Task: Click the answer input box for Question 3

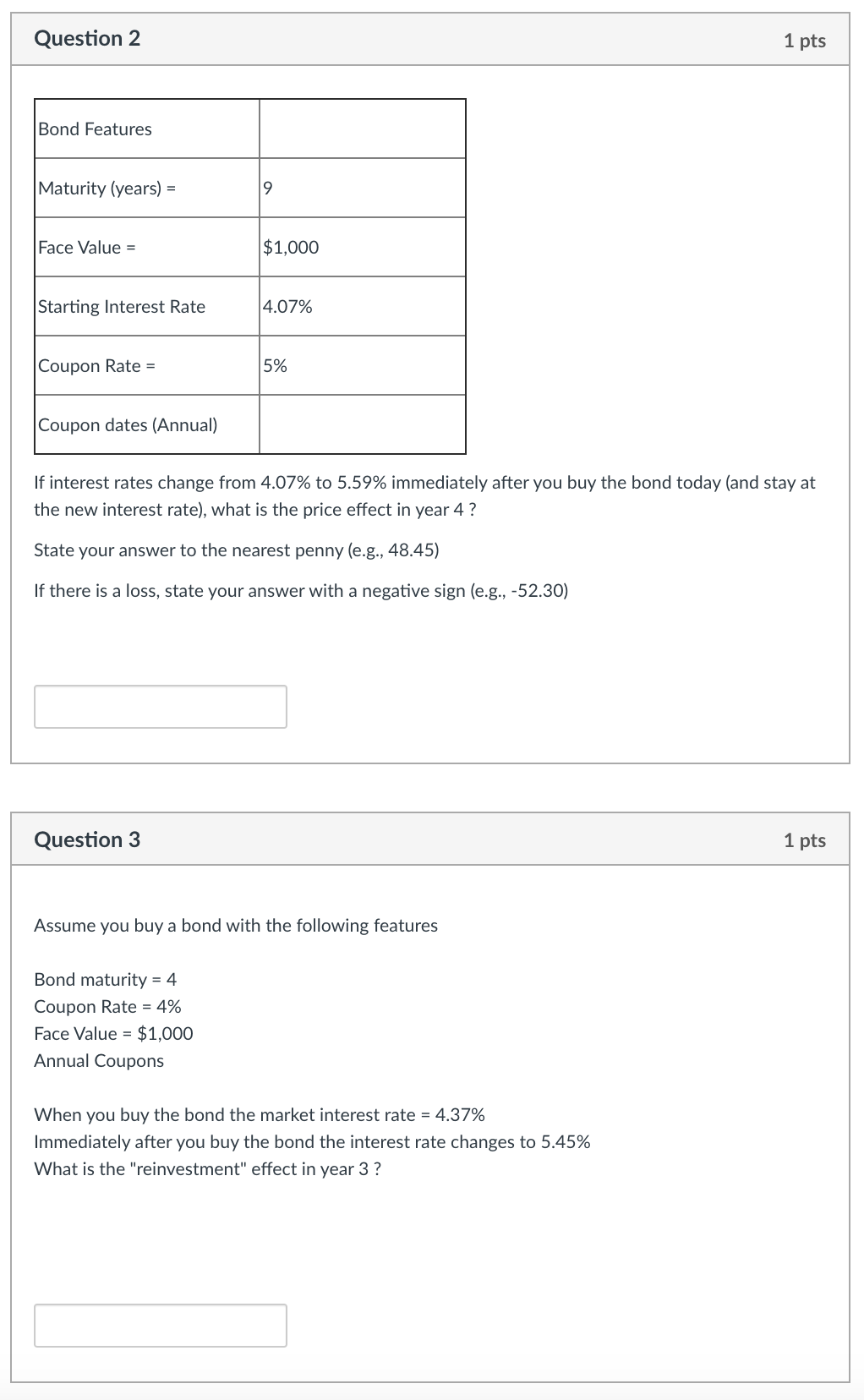Action: [160, 1326]
